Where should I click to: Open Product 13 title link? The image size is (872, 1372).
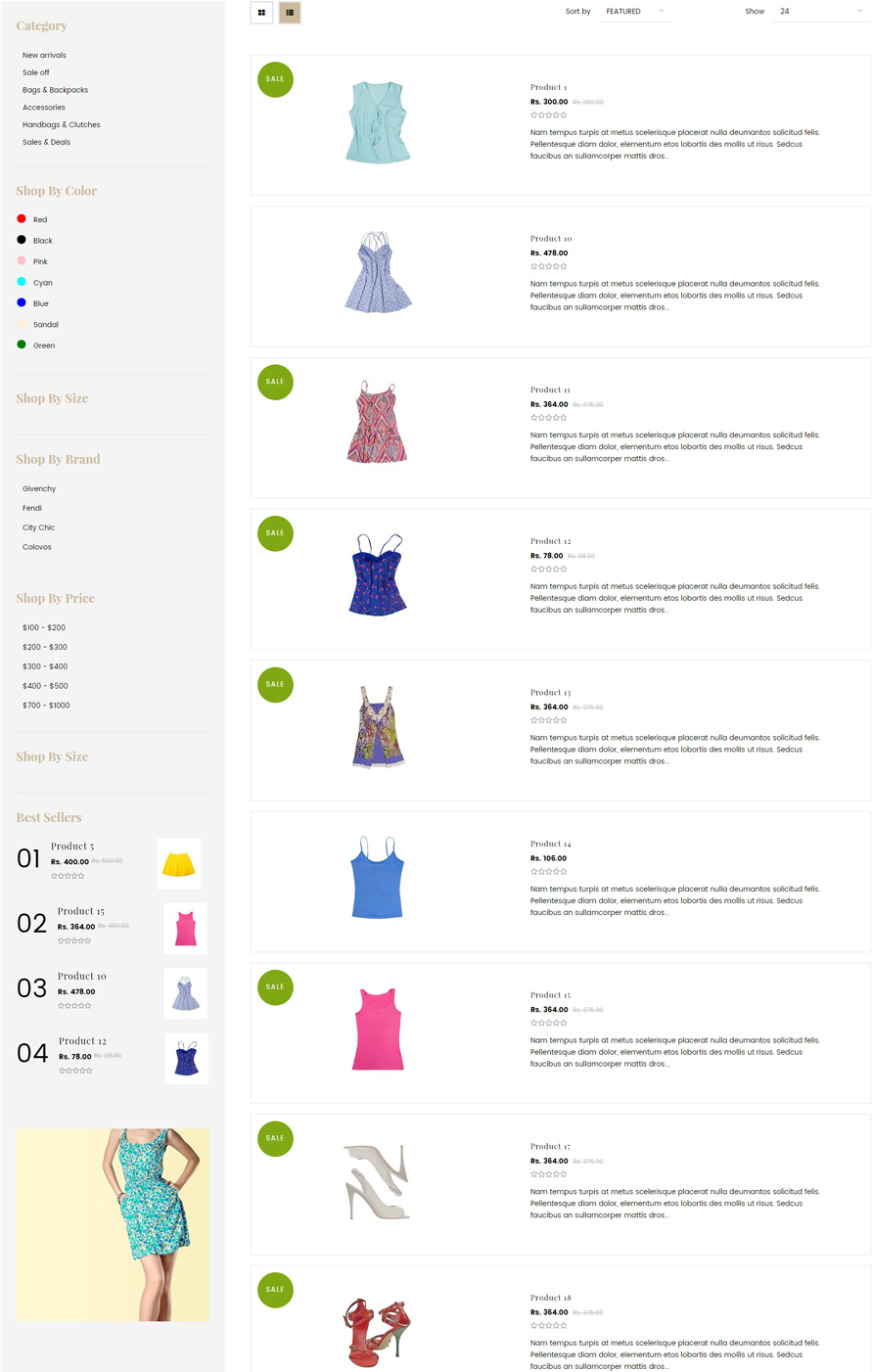point(551,692)
